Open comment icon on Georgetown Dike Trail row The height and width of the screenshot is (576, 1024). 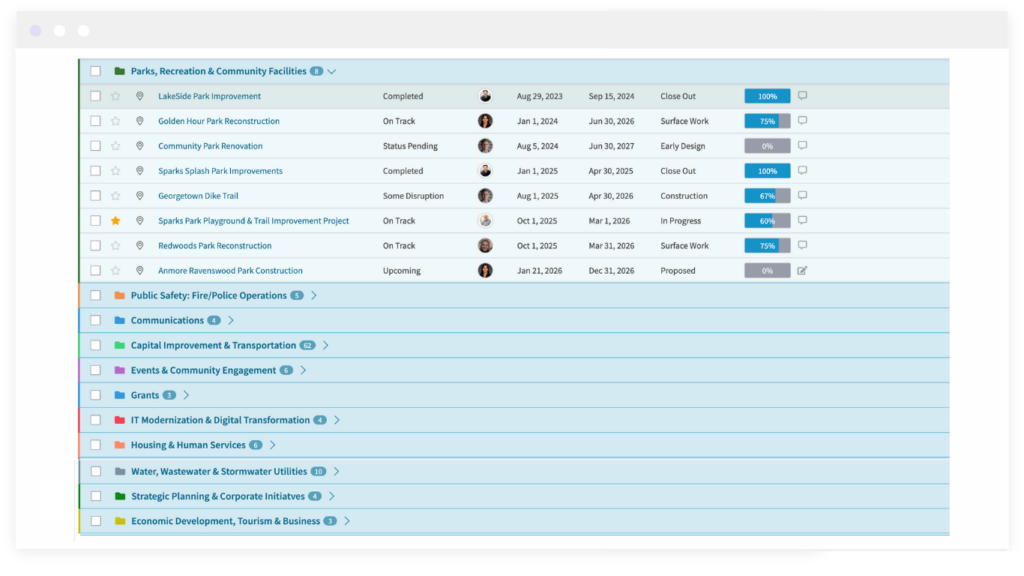click(802, 196)
